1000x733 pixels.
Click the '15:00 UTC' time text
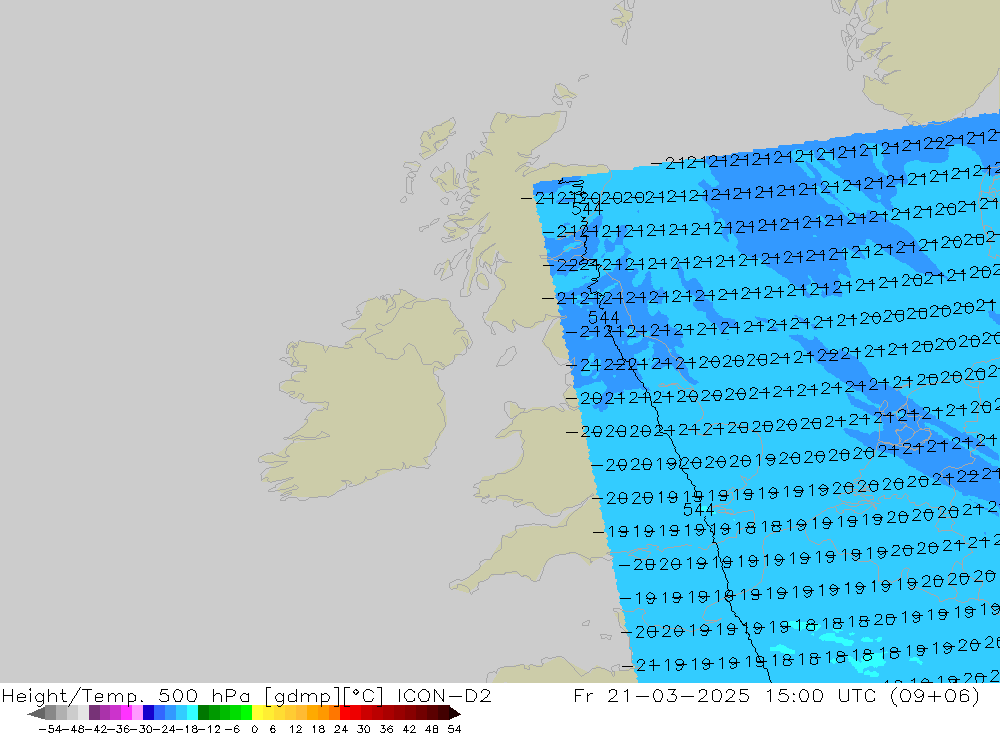click(x=821, y=695)
